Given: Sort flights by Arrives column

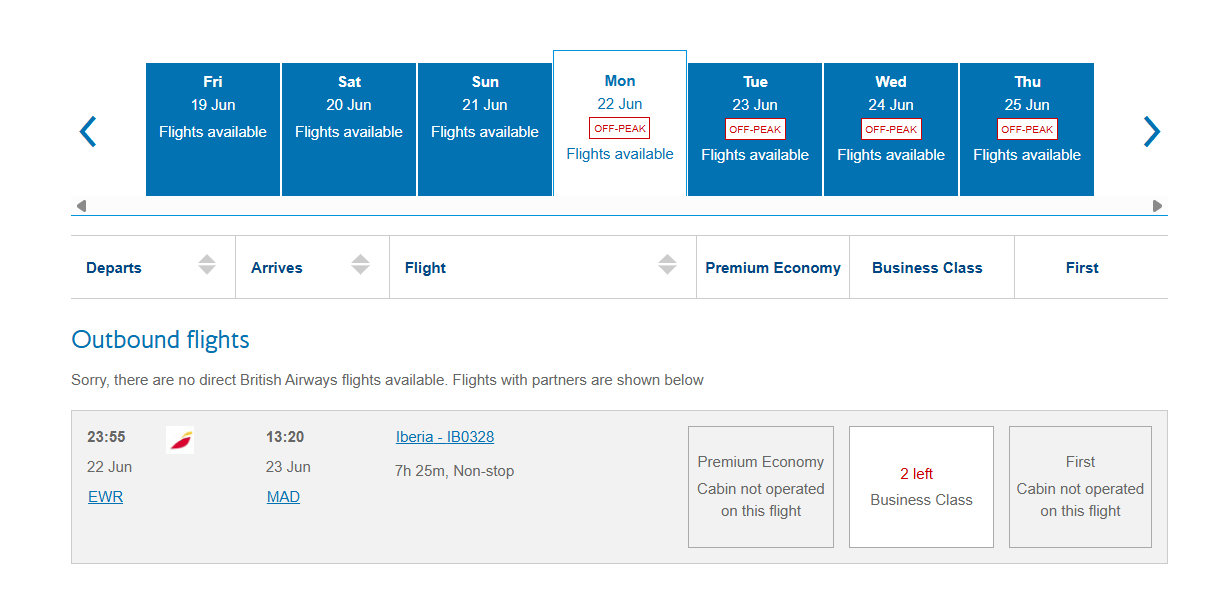Looking at the screenshot, I should pos(361,265).
